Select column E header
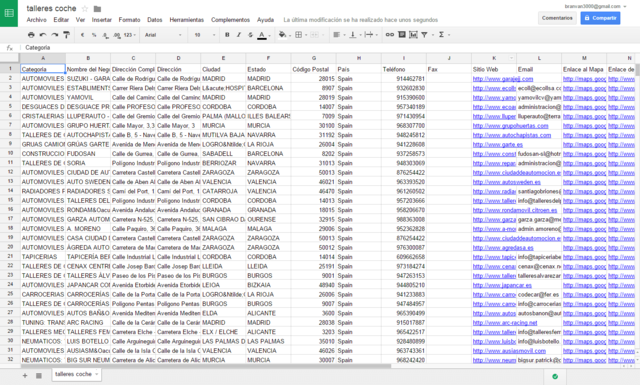 tap(223, 58)
